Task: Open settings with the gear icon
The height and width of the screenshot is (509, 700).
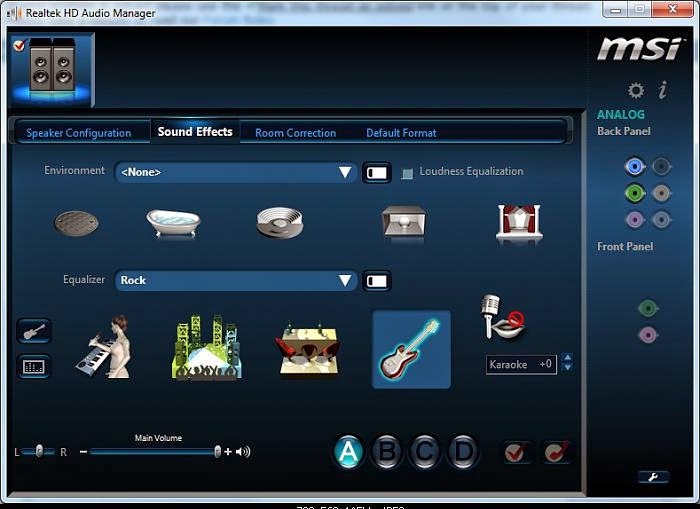Action: (636, 90)
